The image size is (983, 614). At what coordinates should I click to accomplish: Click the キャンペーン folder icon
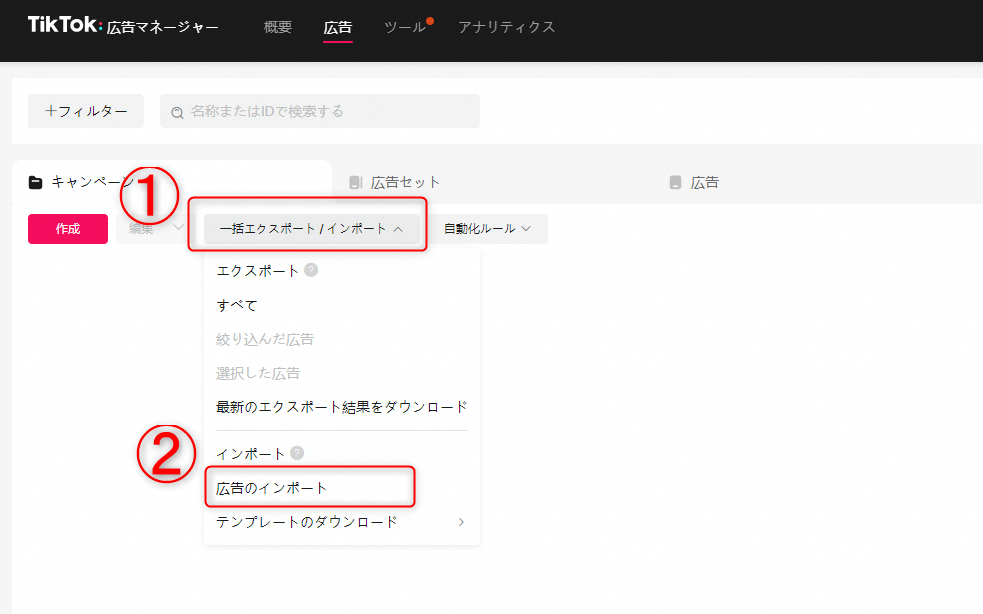36,182
